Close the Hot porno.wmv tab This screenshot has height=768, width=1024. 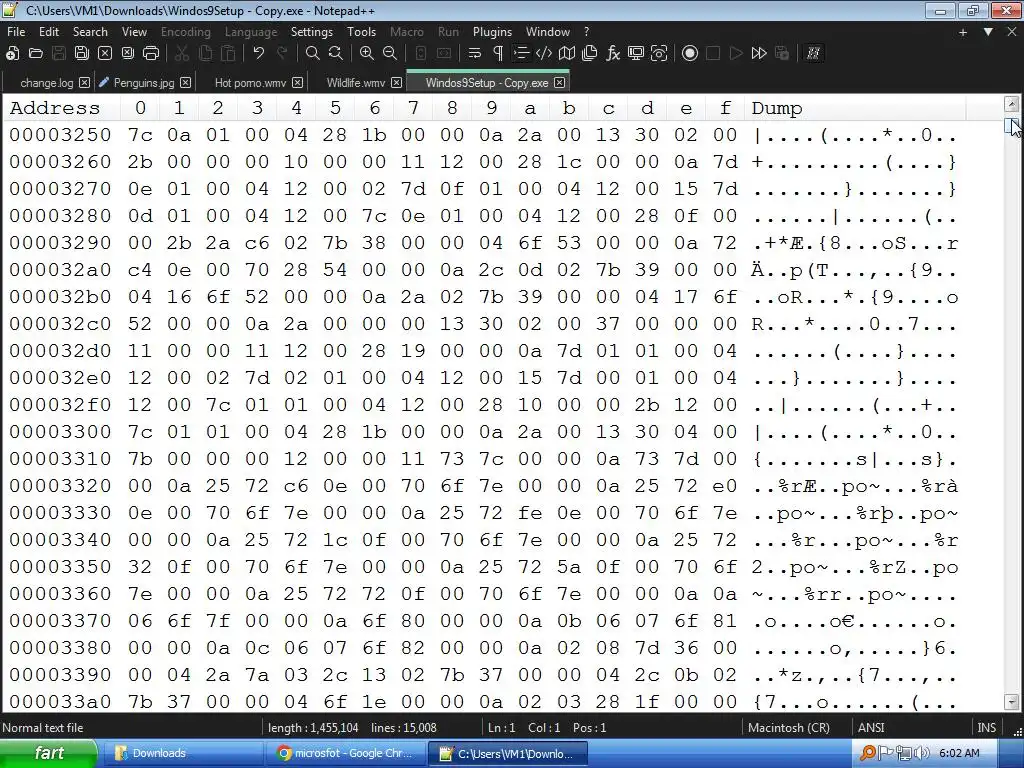298,82
